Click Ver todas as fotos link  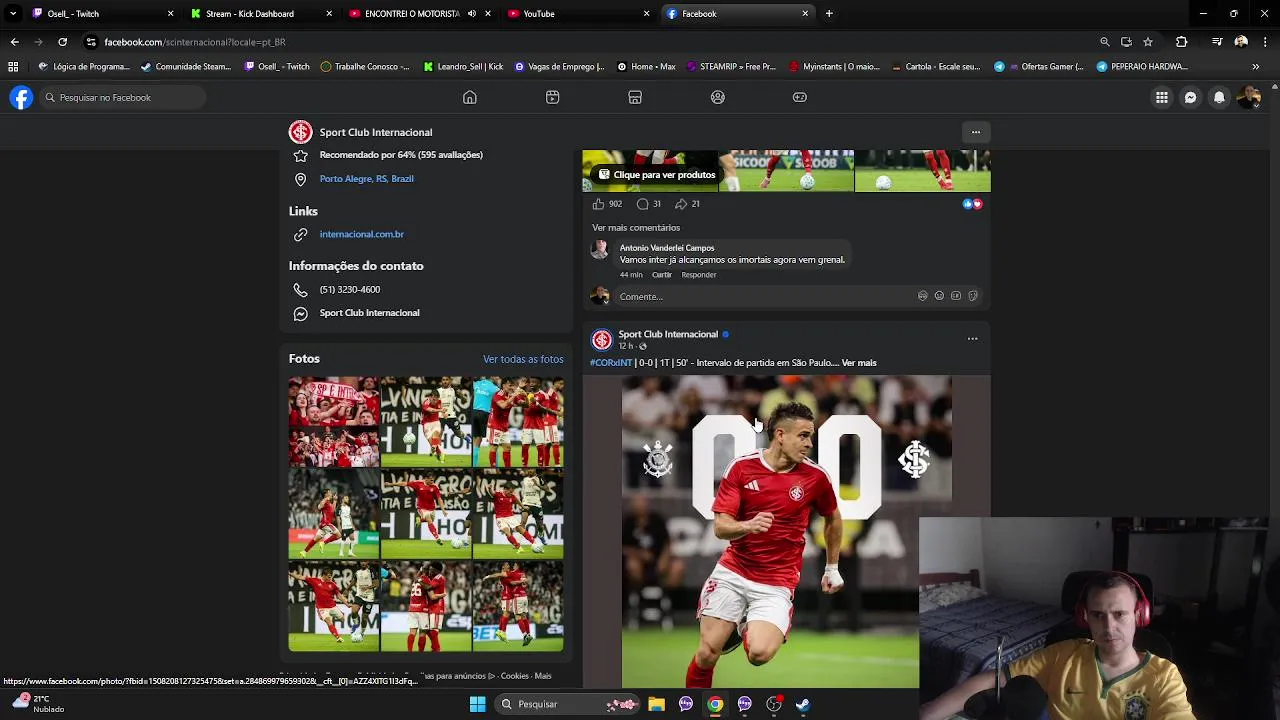523,359
